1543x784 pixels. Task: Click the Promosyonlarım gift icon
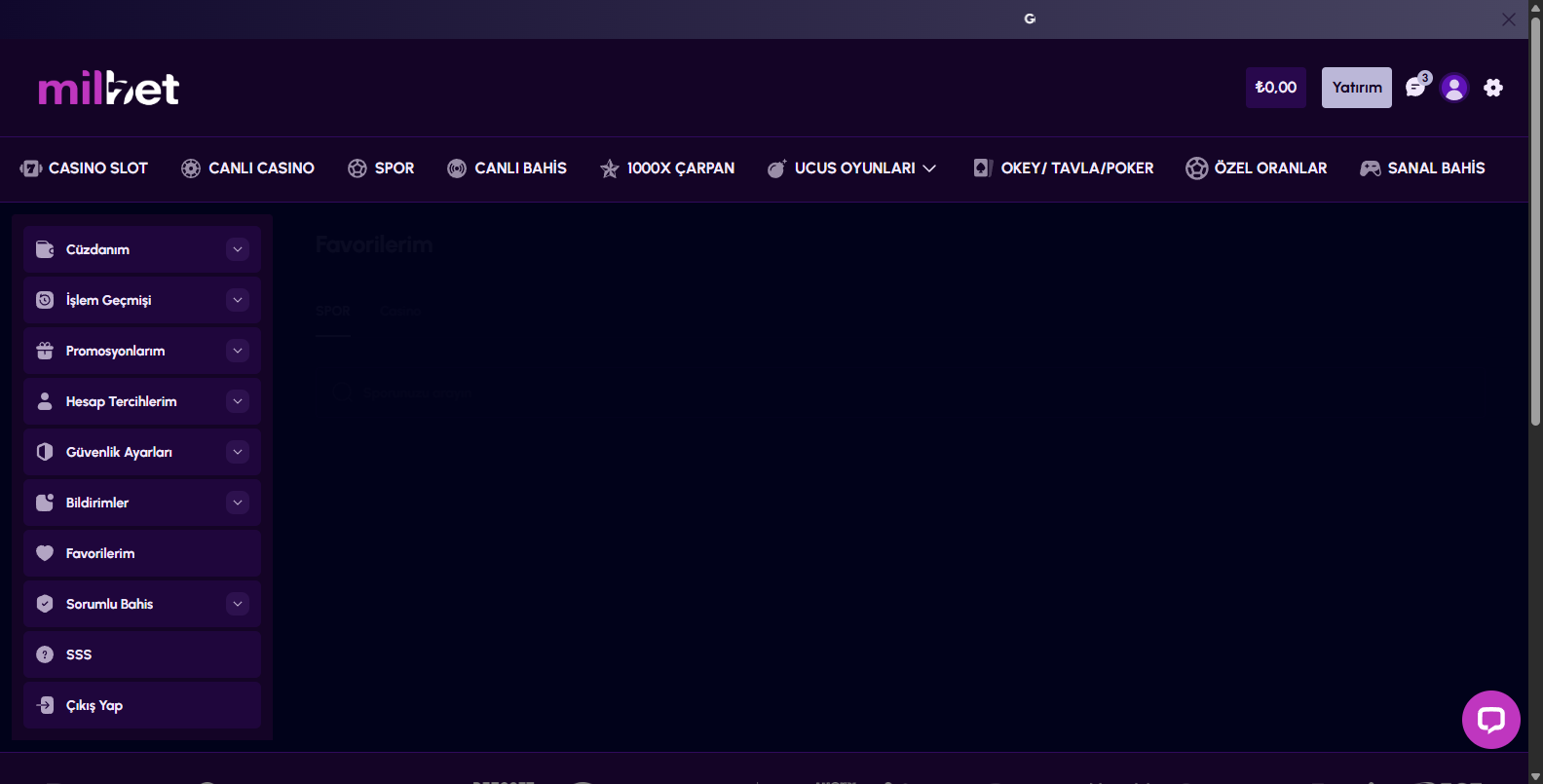point(45,351)
